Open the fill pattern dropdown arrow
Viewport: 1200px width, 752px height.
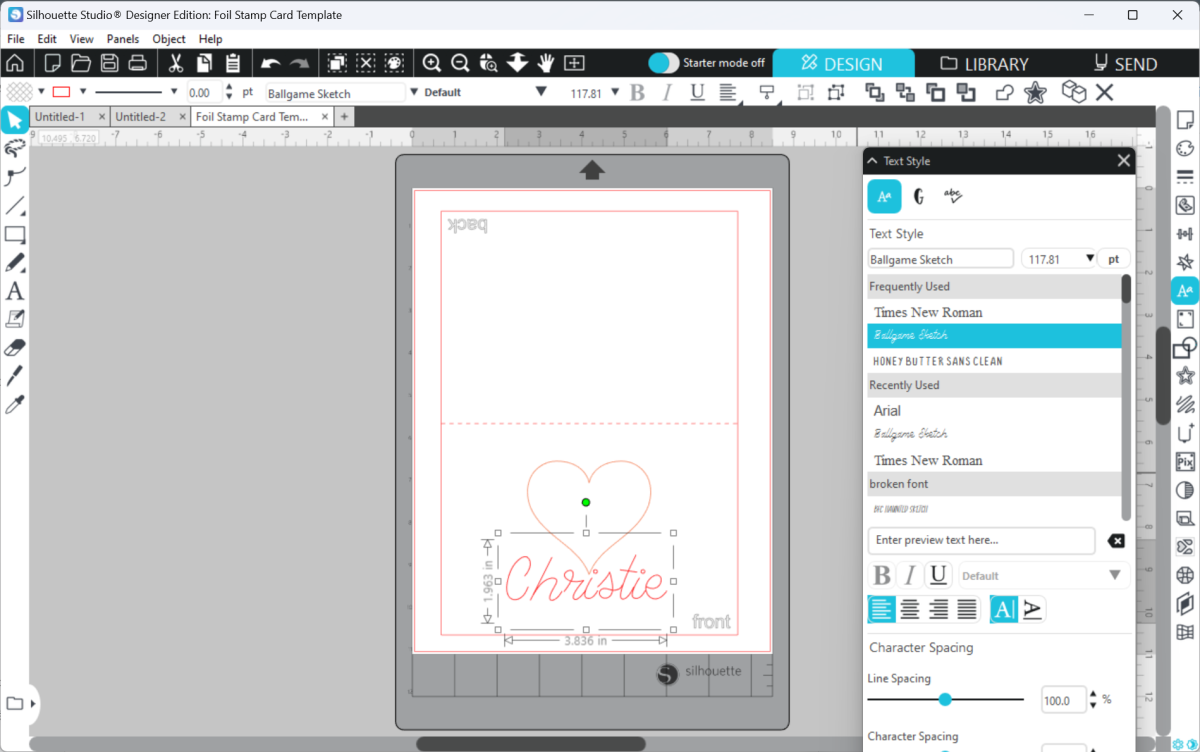pos(40,92)
